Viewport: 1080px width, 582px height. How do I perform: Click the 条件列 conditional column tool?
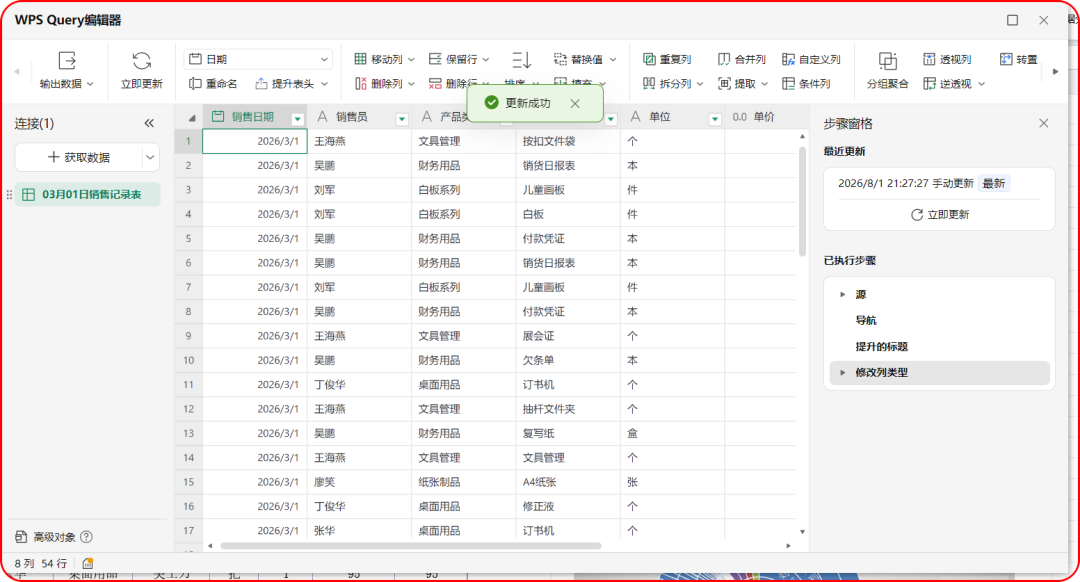tap(807, 83)
